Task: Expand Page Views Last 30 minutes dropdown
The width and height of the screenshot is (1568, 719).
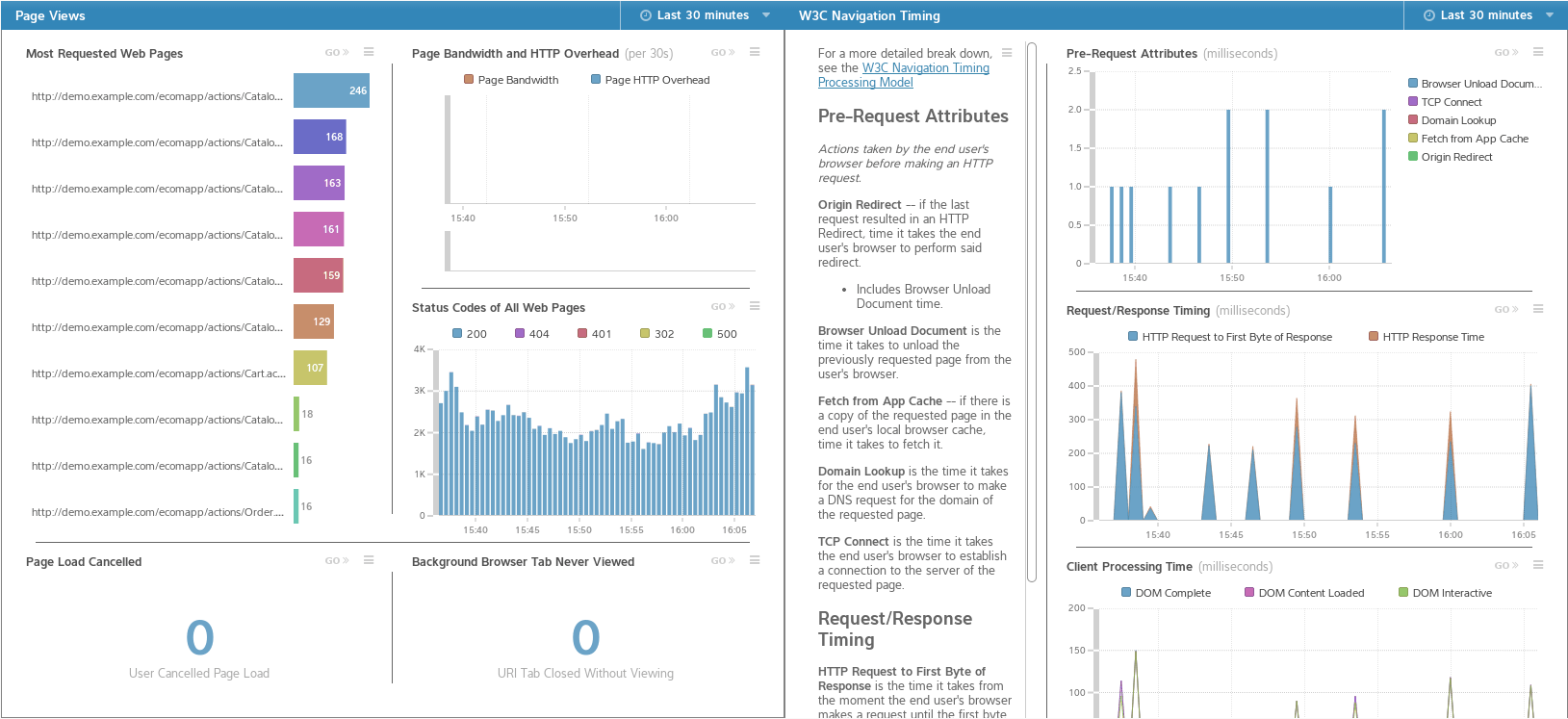Action: coord(706,15)
